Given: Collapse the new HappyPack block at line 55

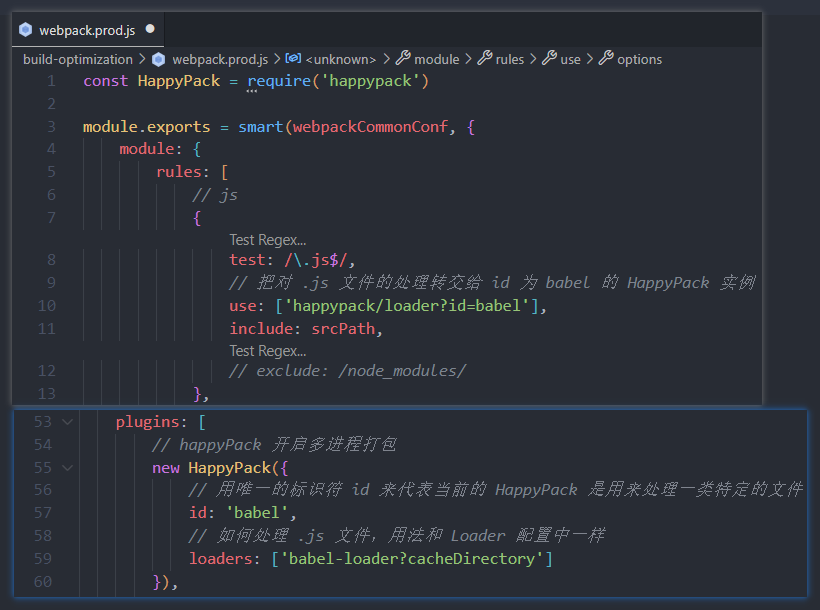Looking at the screenshot, I should pos(67,468).
